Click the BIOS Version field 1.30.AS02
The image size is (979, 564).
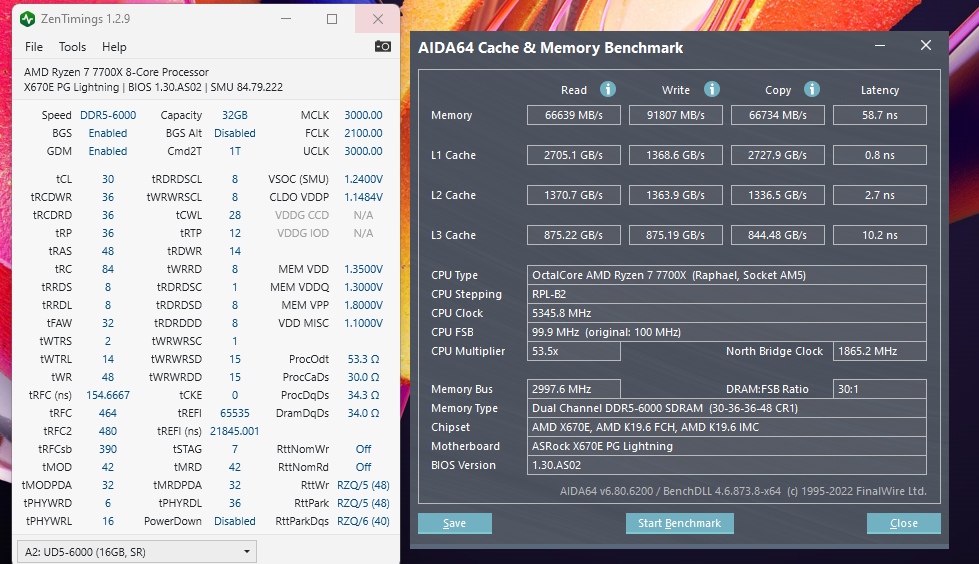[x=727, y=465]
